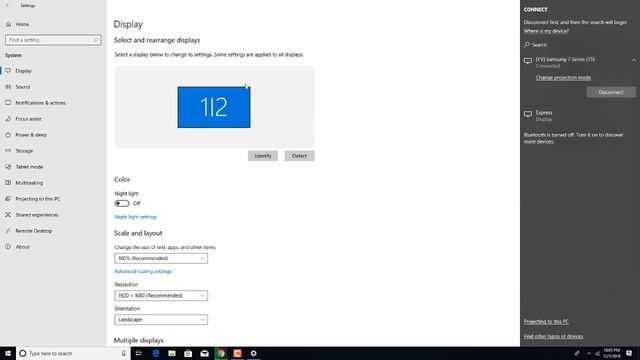The width and height of the screenshot is (640, 360).
Task: Click the network icon in system tray
Action: 598,353
